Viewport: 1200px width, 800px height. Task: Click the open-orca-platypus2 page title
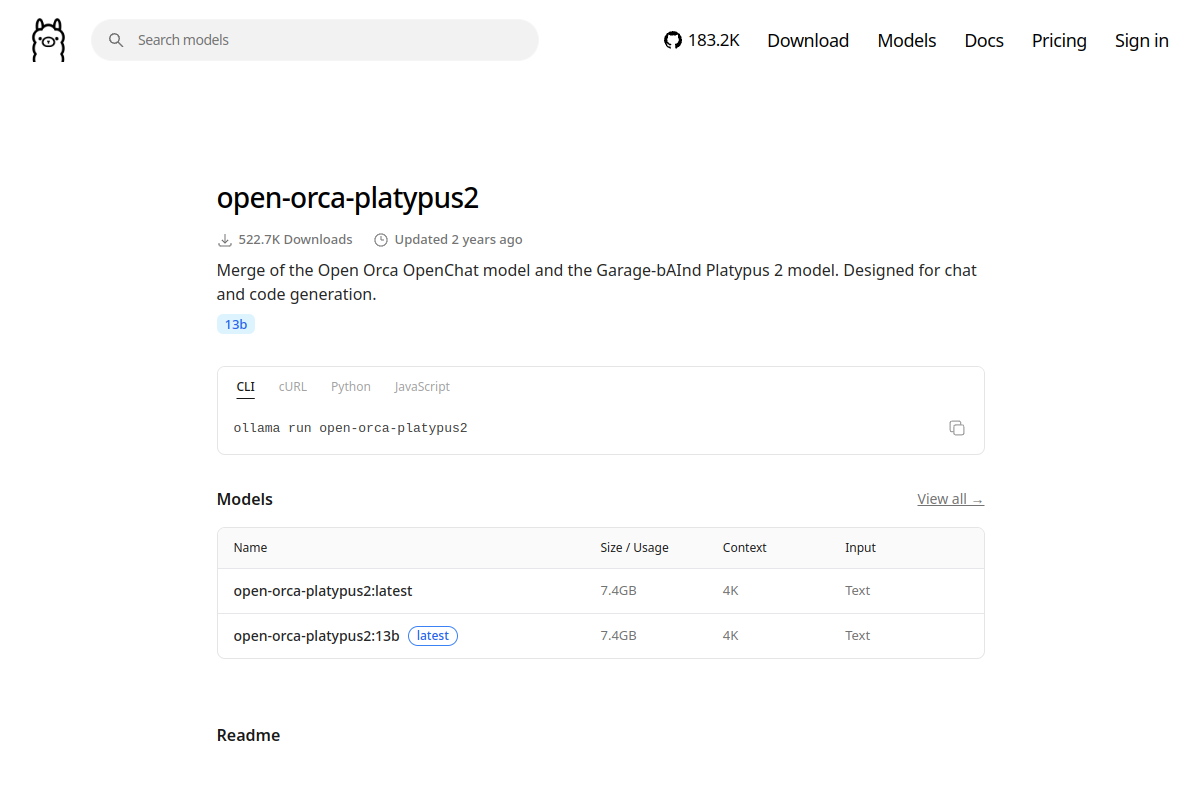click(x=348, y=198)
